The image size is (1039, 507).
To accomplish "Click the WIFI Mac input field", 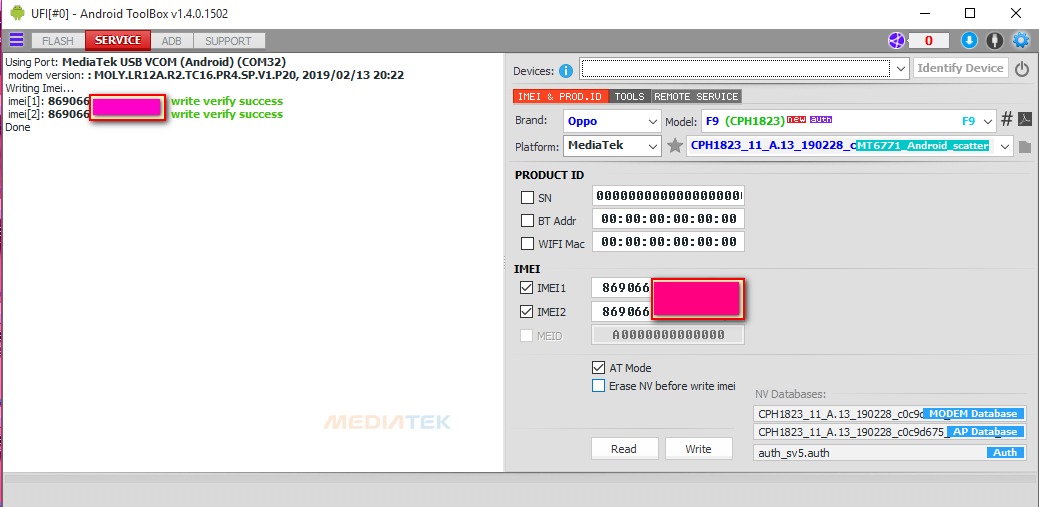I will point(668,242).
